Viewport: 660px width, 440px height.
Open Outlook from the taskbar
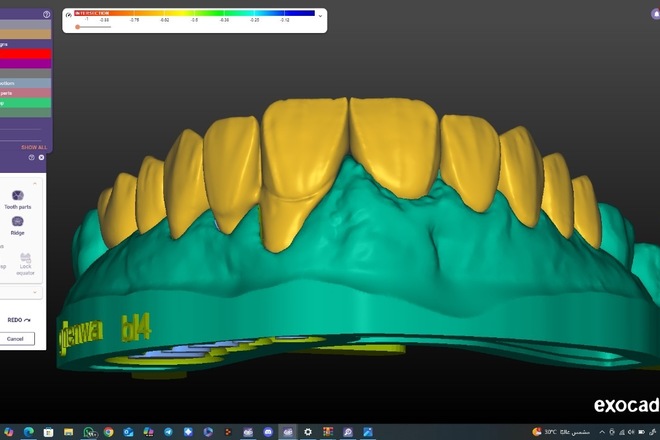(x=128, y=432)
